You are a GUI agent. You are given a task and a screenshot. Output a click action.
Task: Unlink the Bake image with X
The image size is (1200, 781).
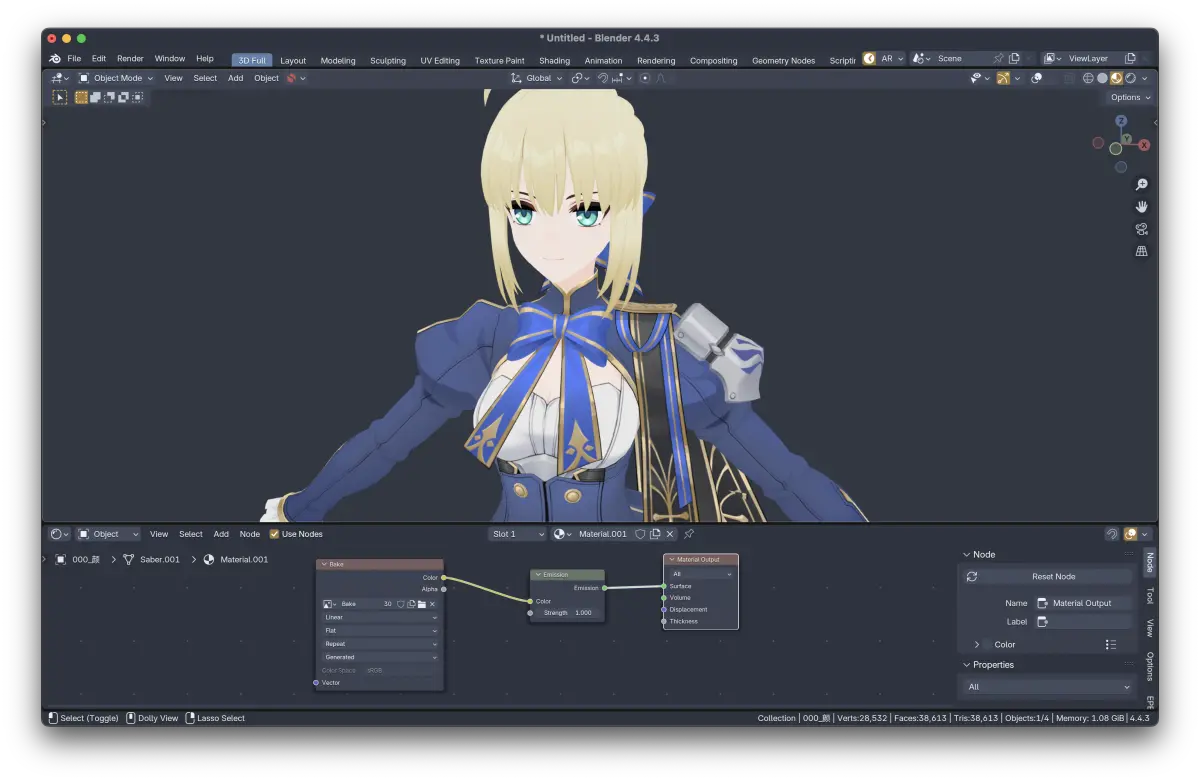point(433,604)
